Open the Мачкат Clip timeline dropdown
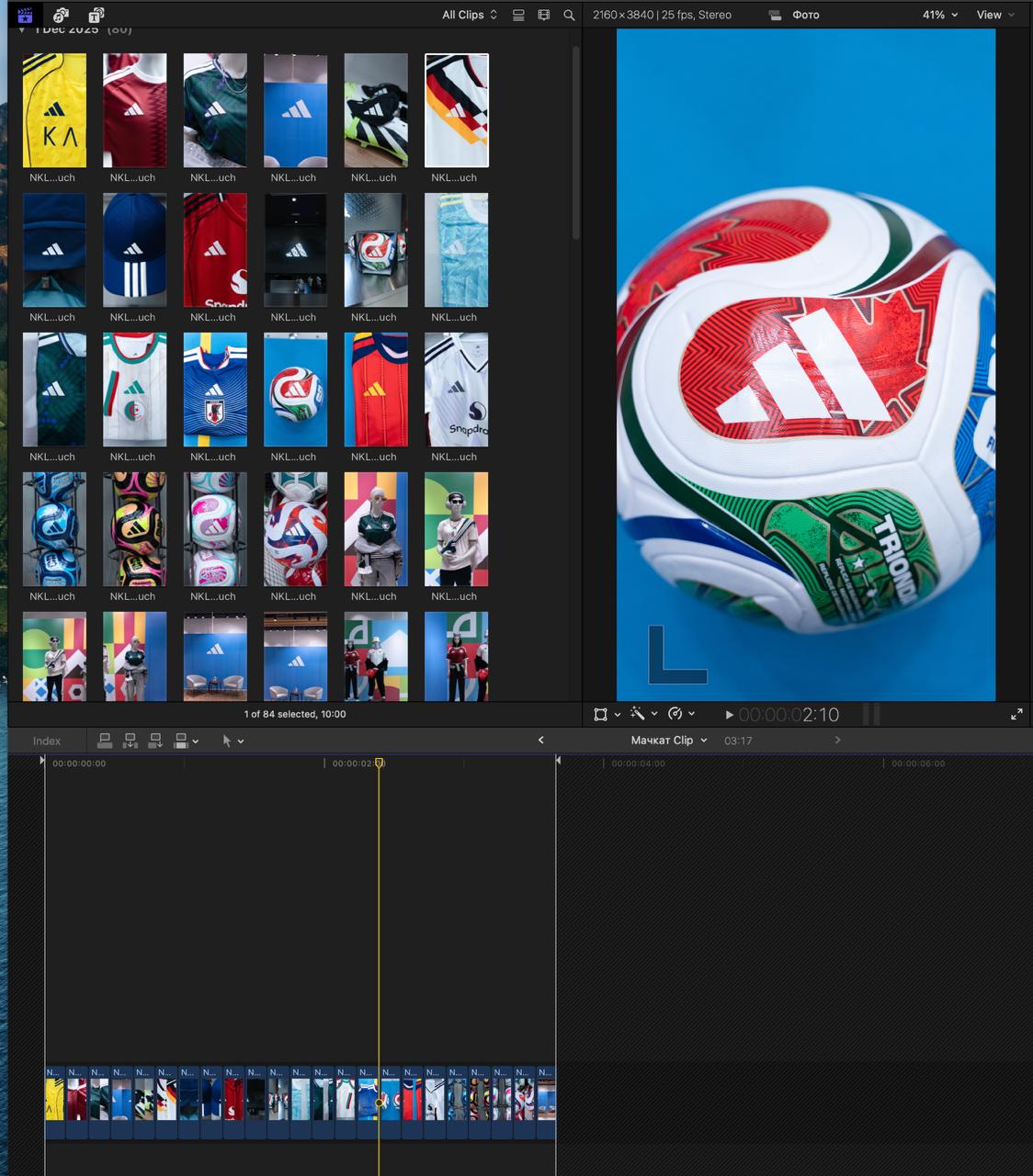The width and height of the screenshot is (1033, 1176). (x=669, y=740)
